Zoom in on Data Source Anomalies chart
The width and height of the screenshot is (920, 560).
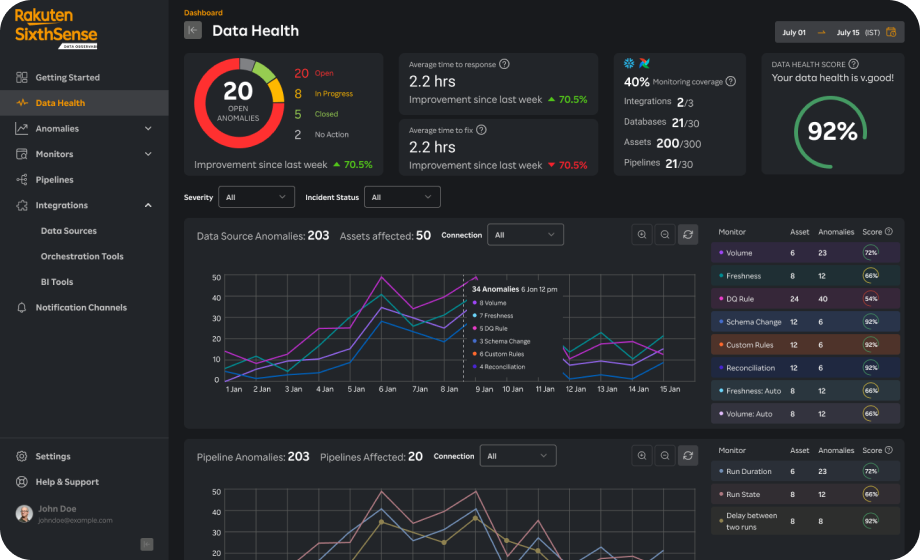coord(642,235)
